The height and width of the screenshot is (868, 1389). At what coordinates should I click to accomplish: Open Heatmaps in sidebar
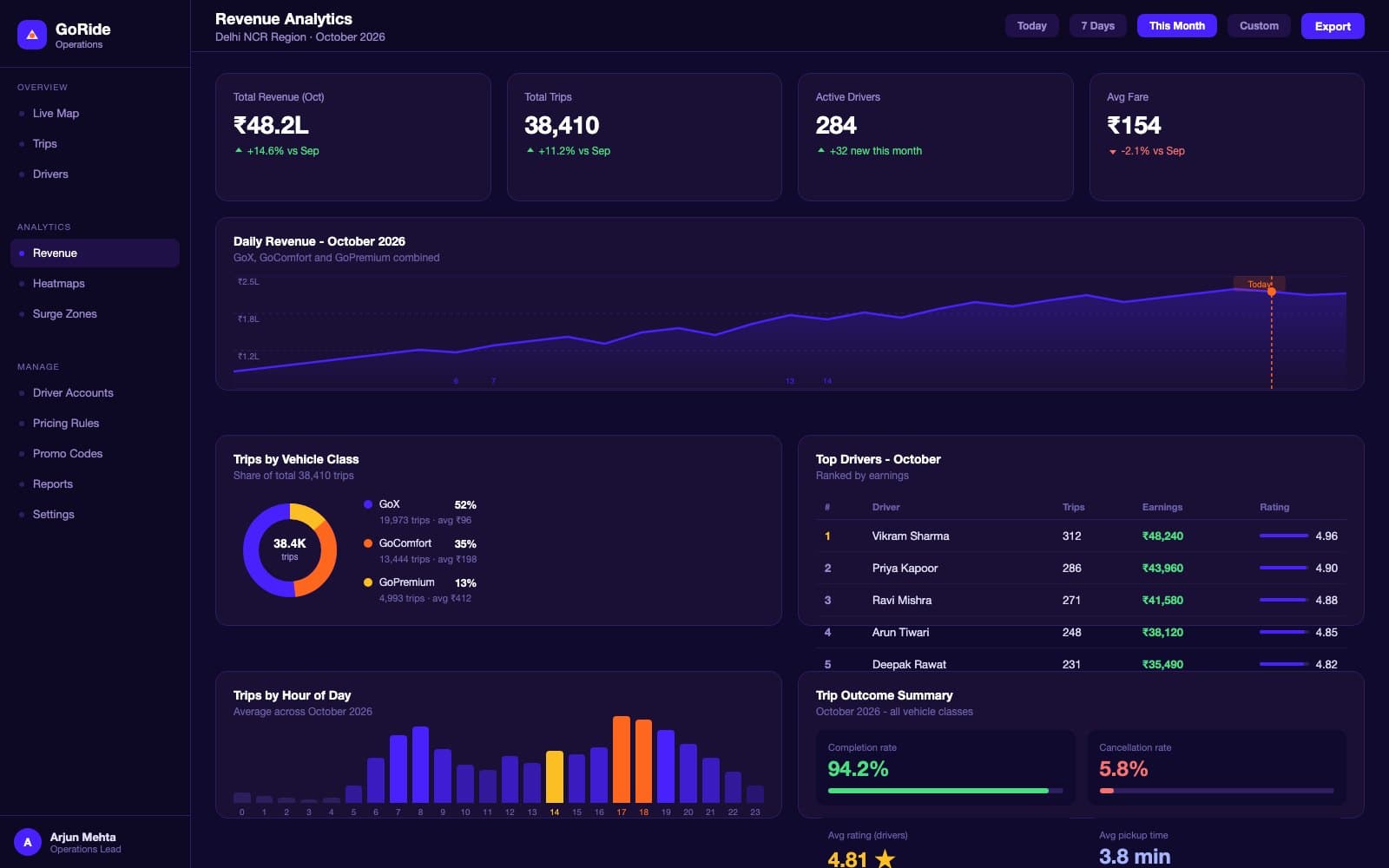click(x=95, y=284)
